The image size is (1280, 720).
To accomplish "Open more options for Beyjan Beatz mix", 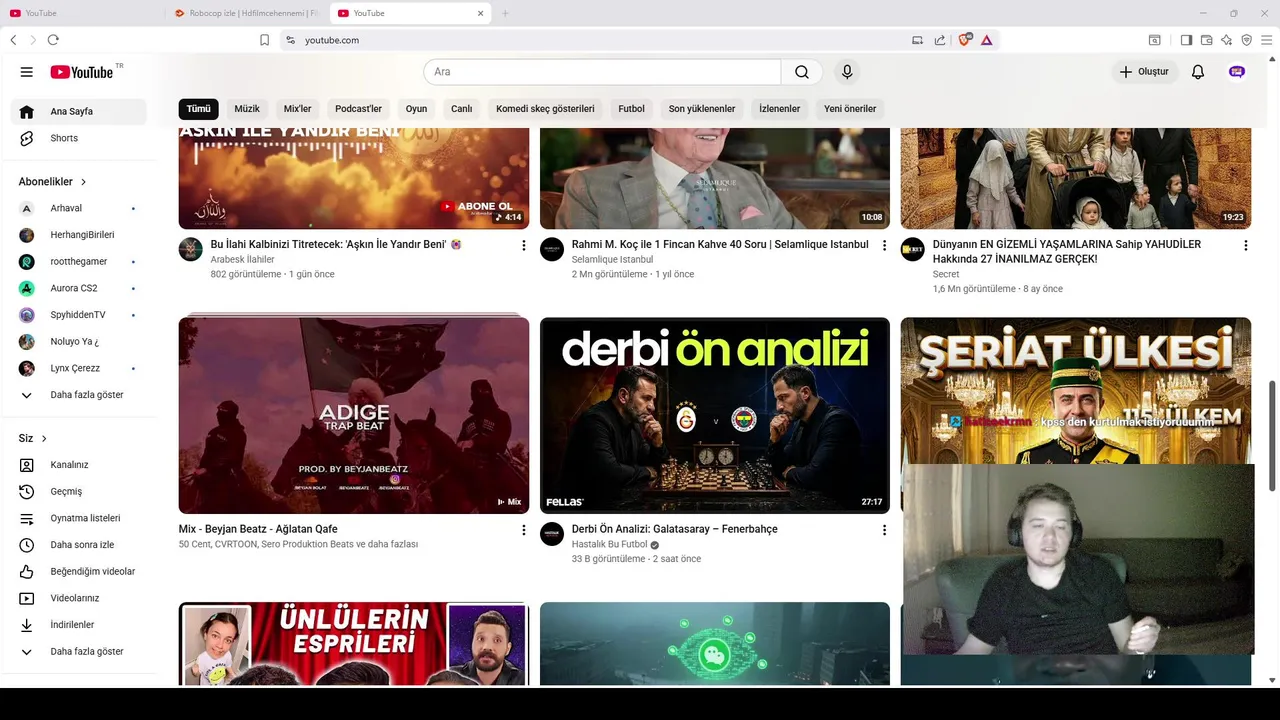I will (x=523, y=530).
